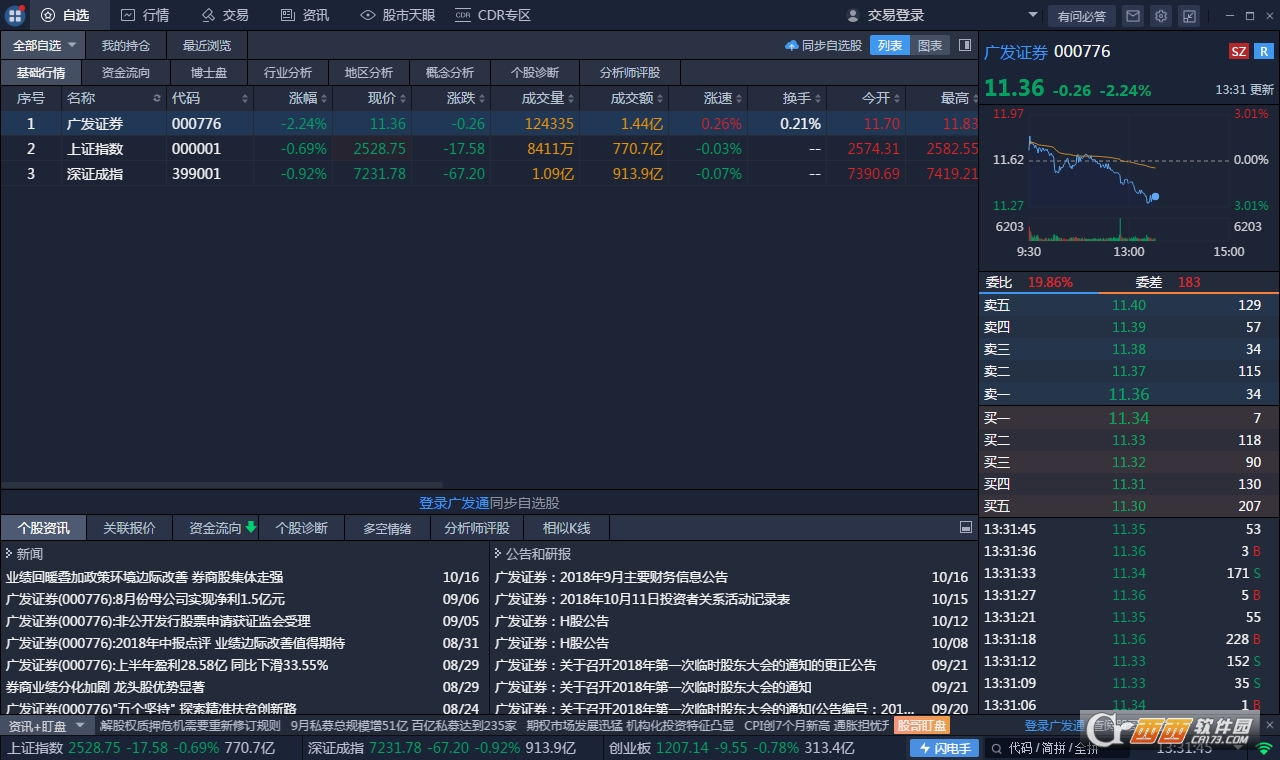Click the 交易登录 link
This screenshot has width=1280, height=760.
[x=896, y=15]
